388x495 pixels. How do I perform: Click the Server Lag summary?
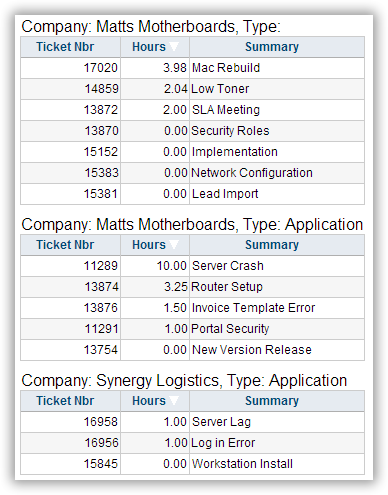point(221,422)
